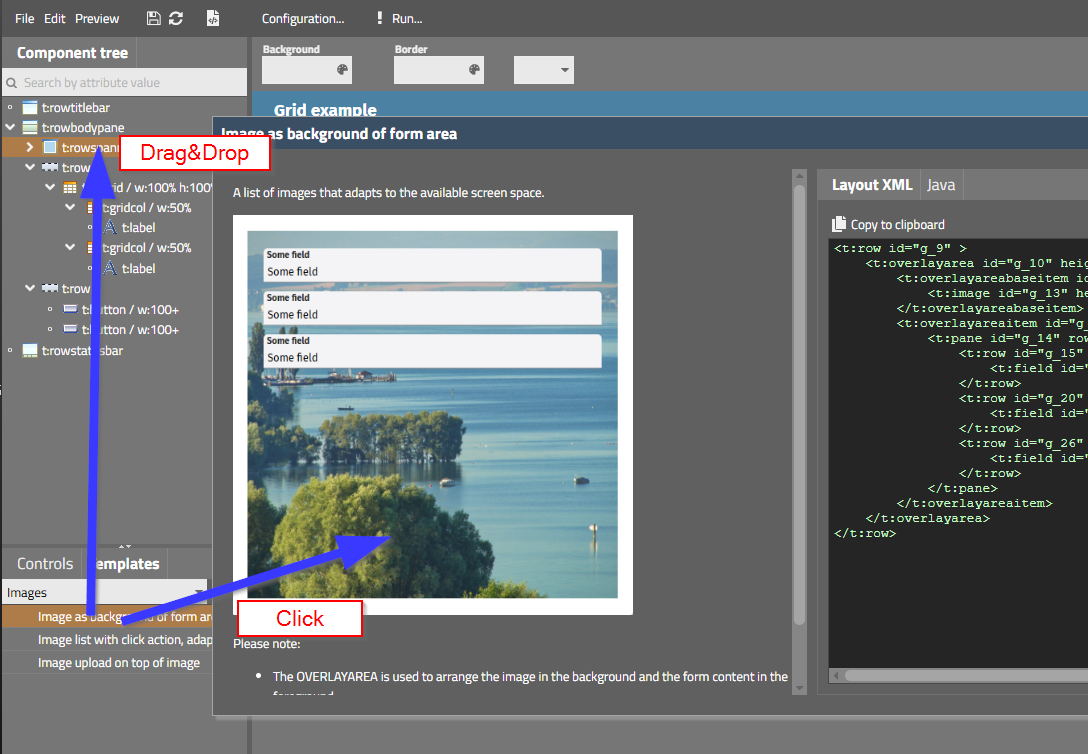
Task: Open the XML code file icon
Action: click(213, 18)
